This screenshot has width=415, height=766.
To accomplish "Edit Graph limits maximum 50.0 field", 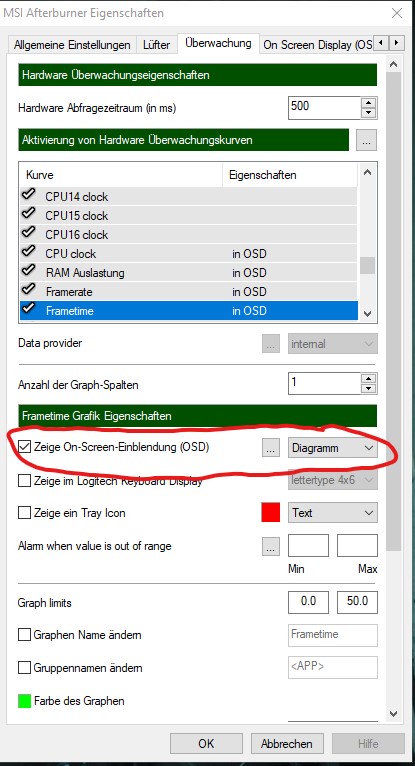I will tap(357, 602).
